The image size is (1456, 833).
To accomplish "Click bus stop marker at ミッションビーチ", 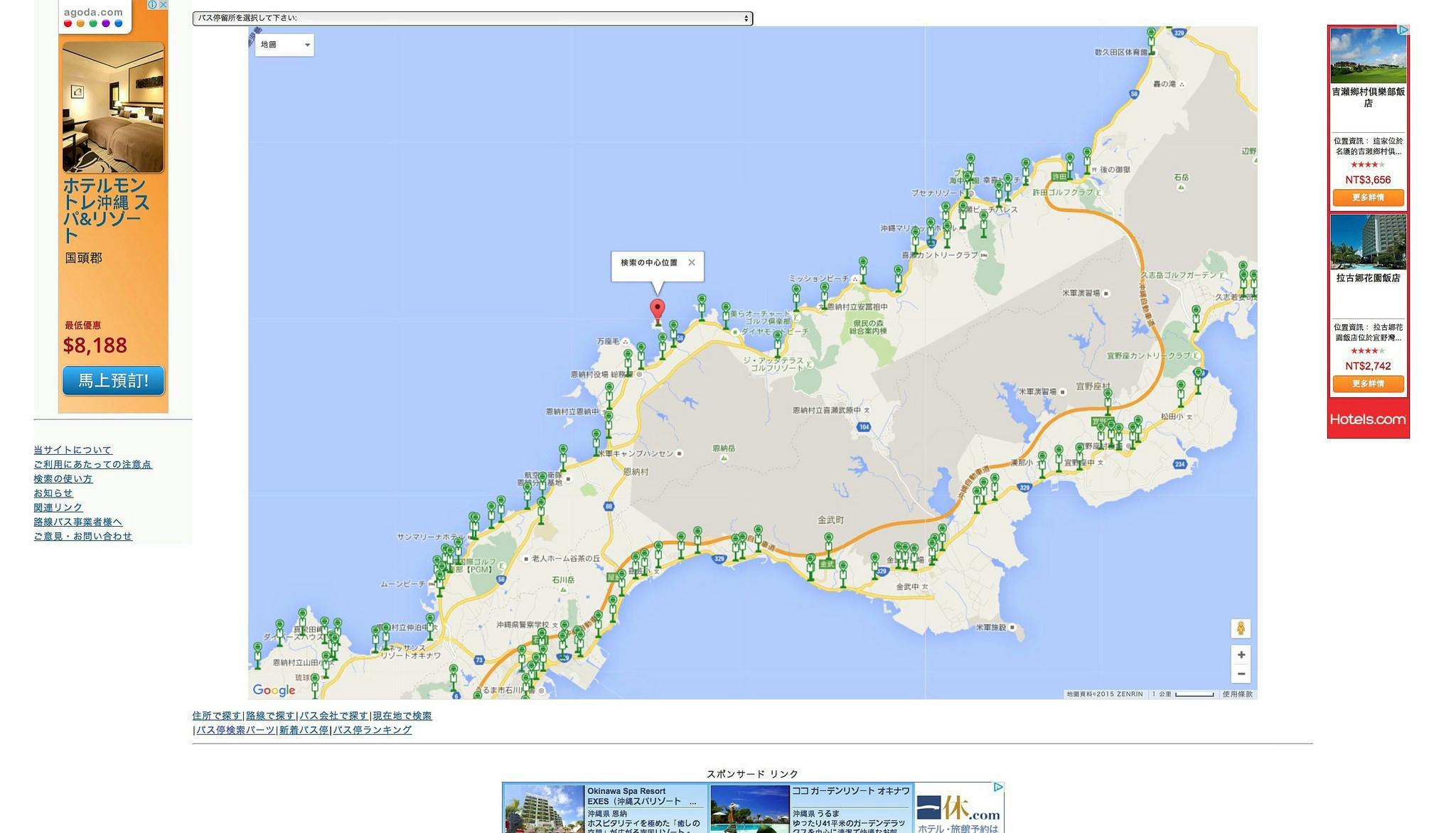I will (863, 269).
